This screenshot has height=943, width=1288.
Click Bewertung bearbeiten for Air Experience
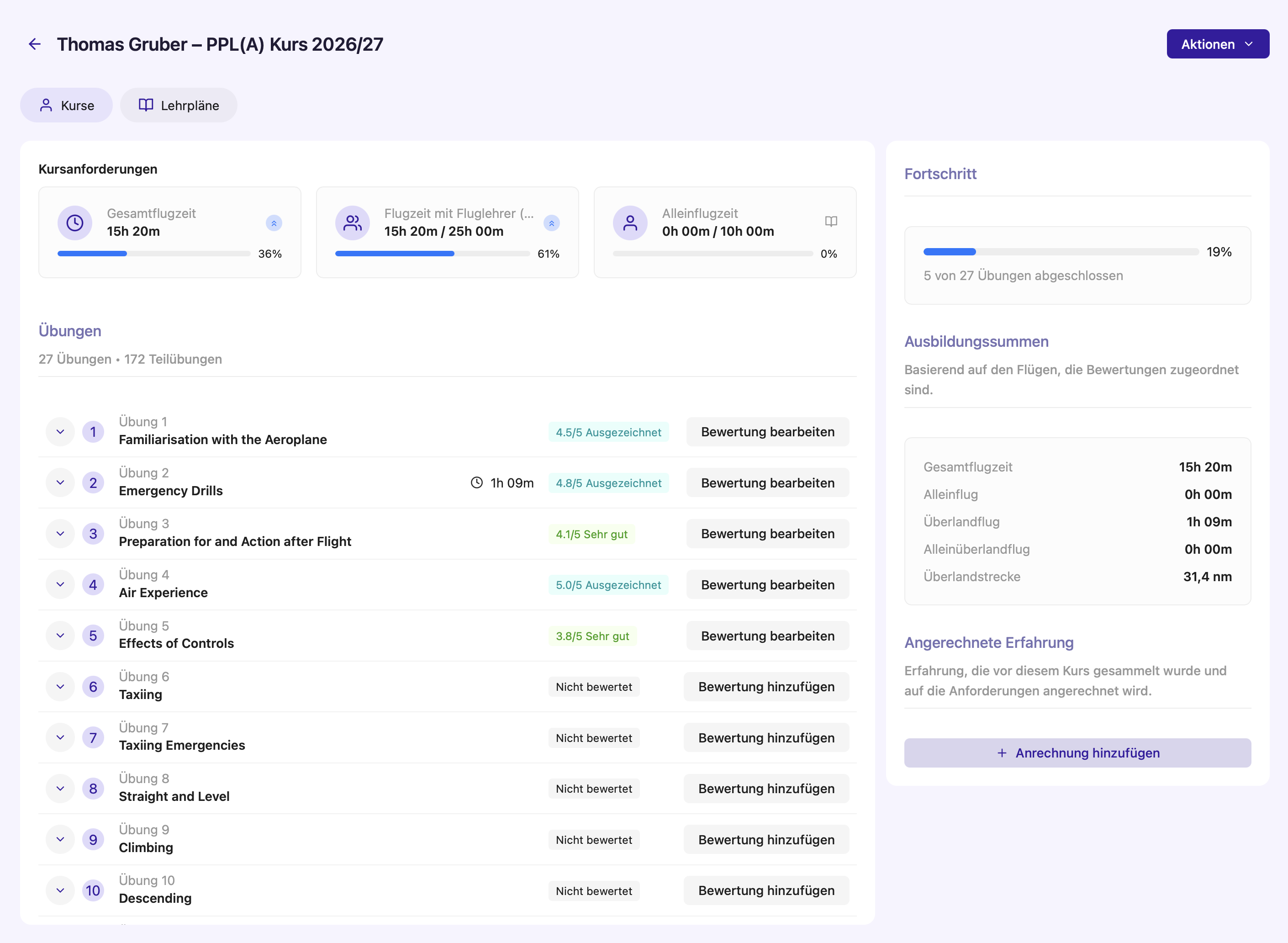[x=768, y=584]
